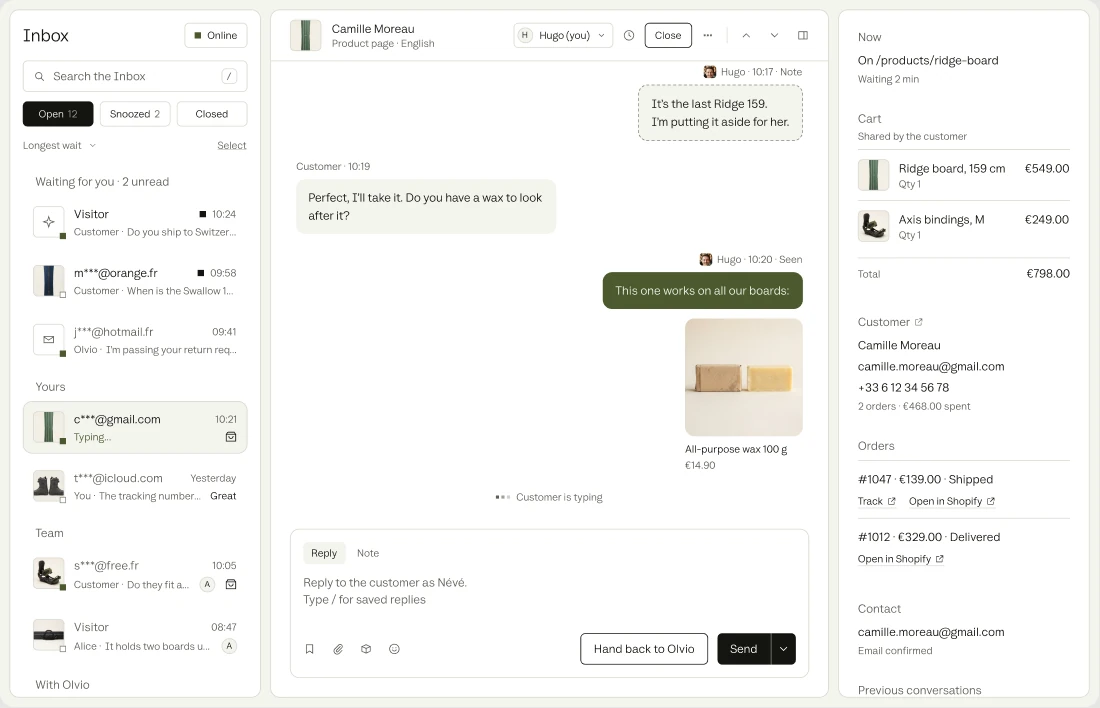This screenshot has height=708, width=1100.
Task: Click the Send button
Action: (x=744, y=649)
